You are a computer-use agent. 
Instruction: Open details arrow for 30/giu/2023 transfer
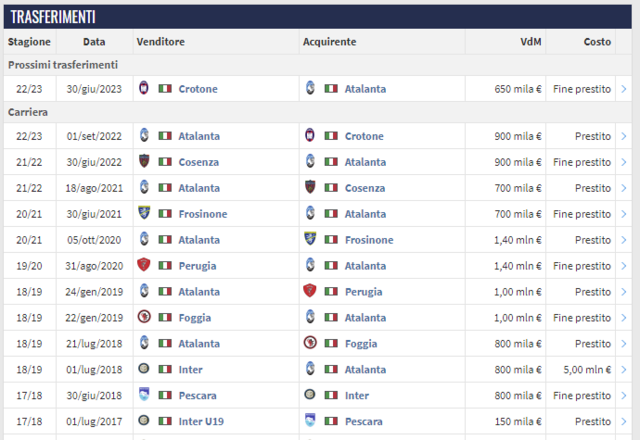point(624,89)
